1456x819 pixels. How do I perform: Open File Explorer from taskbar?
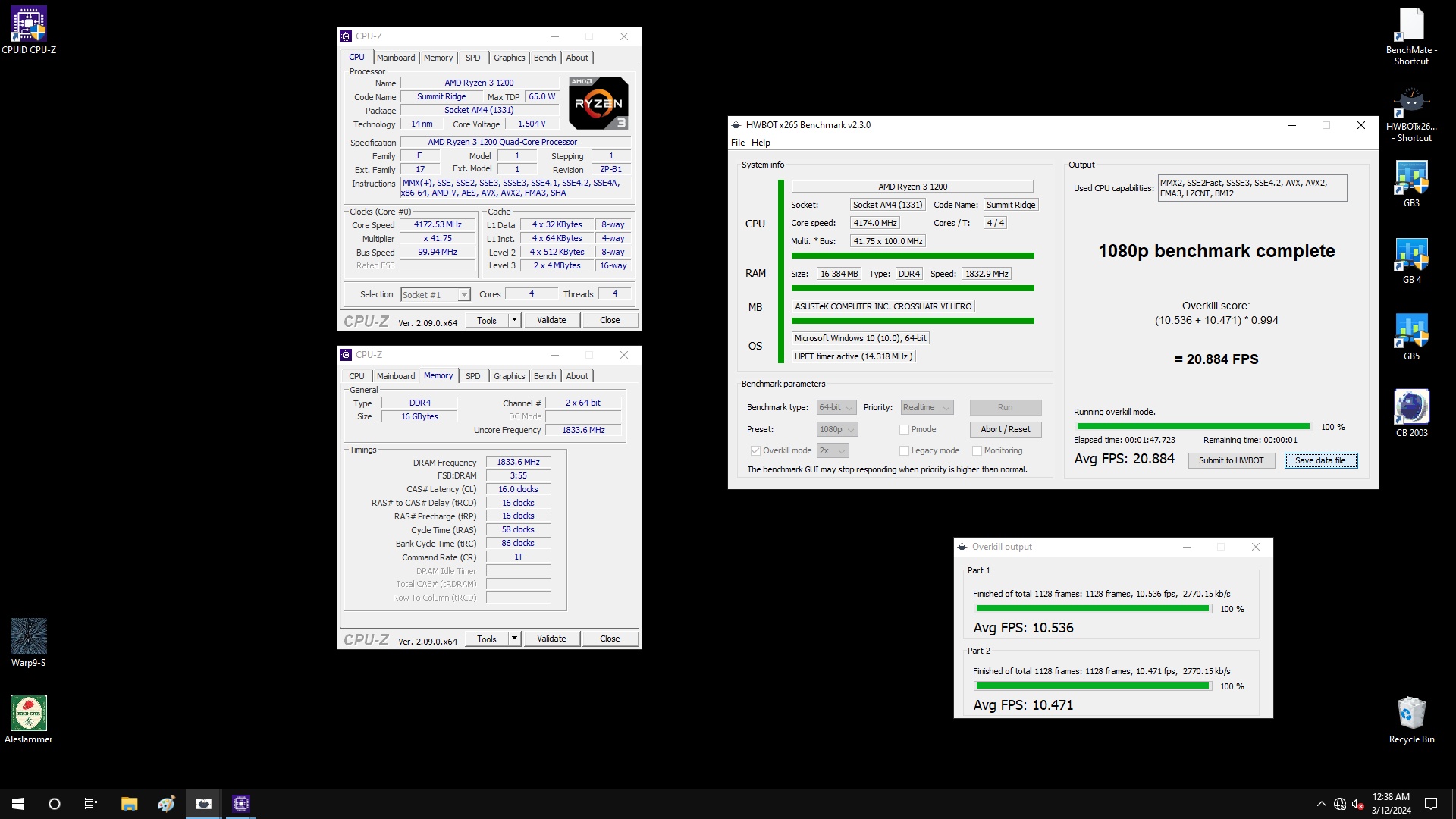tap(129, 804)
